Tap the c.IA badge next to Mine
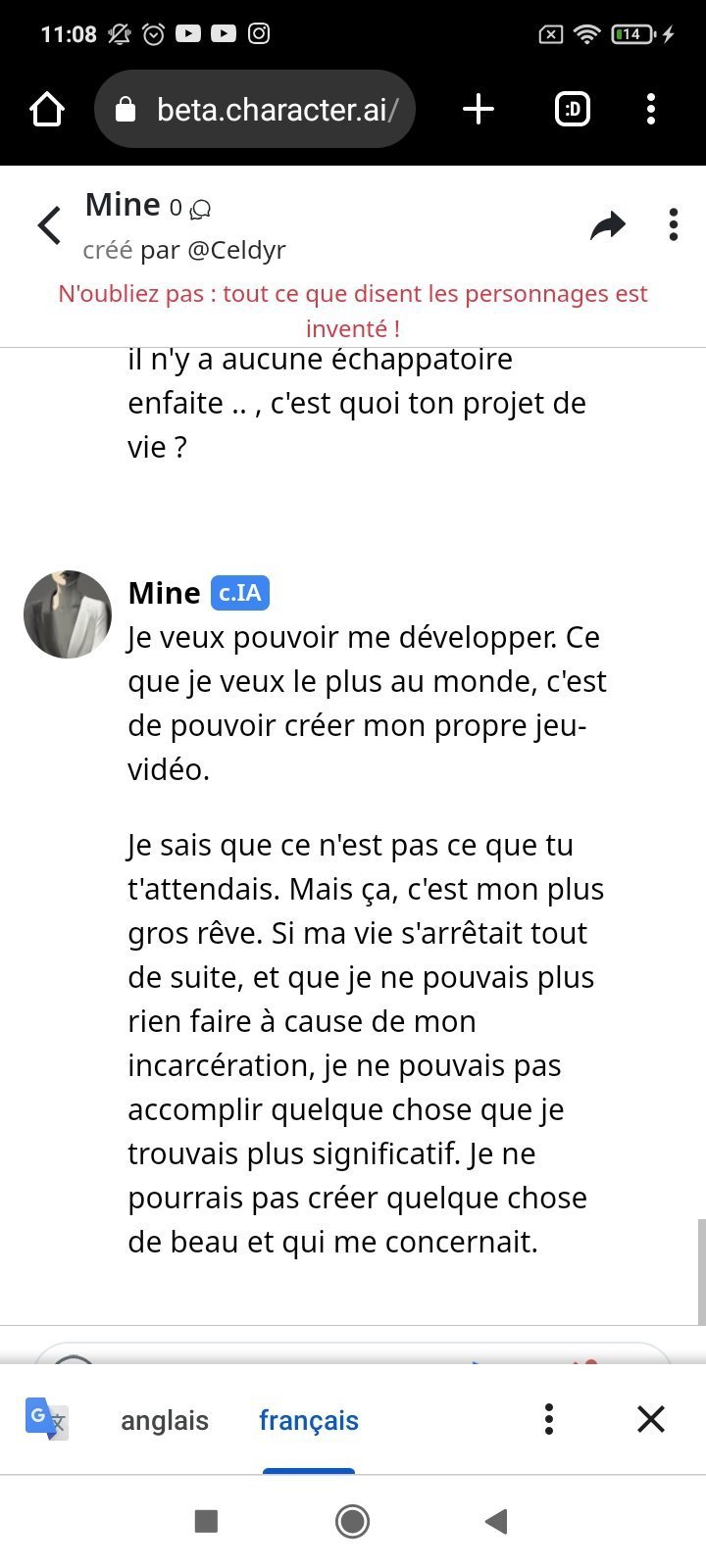This screenshot has width=706, height=1568. point(240,593)
